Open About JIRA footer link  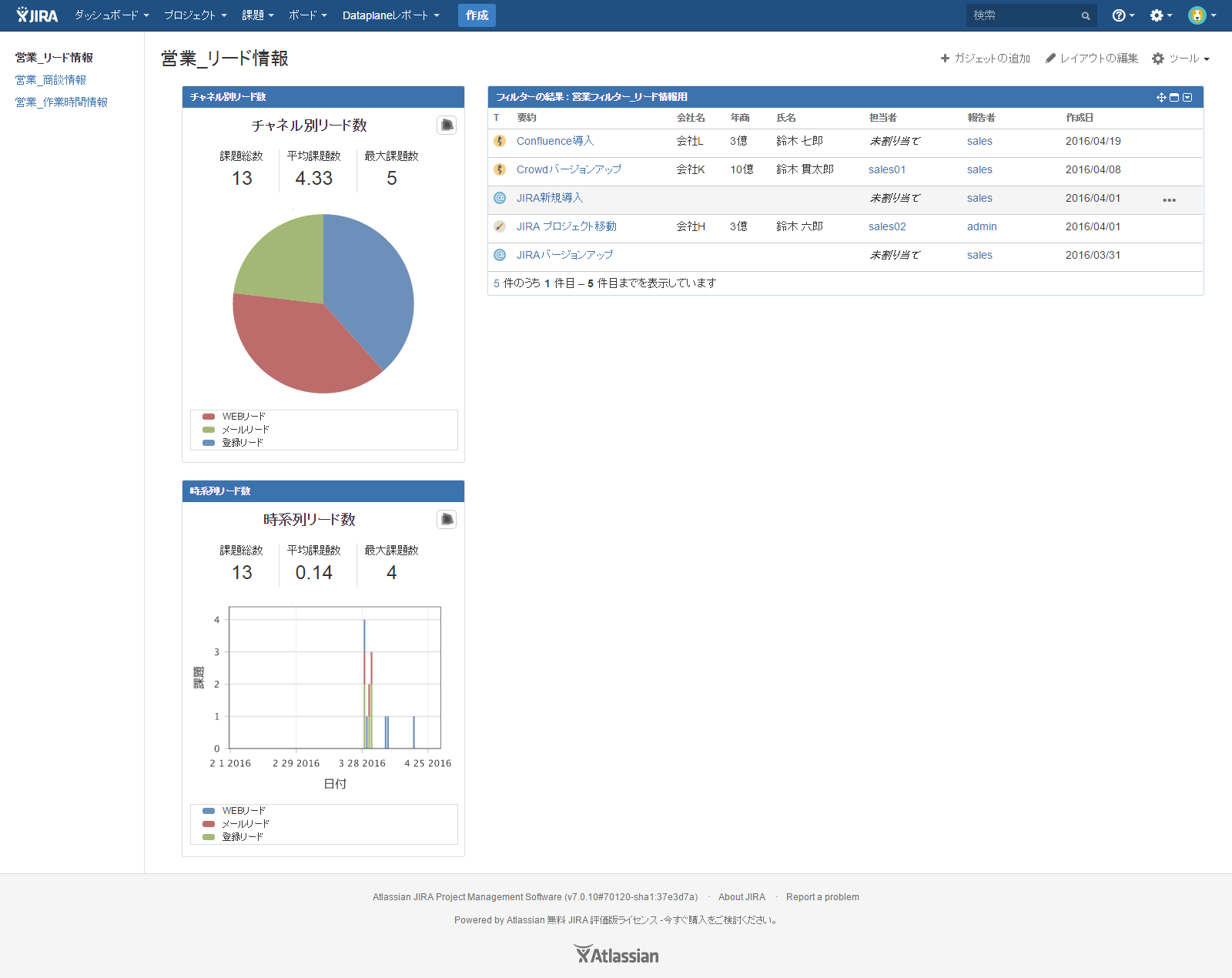(742, 897)
